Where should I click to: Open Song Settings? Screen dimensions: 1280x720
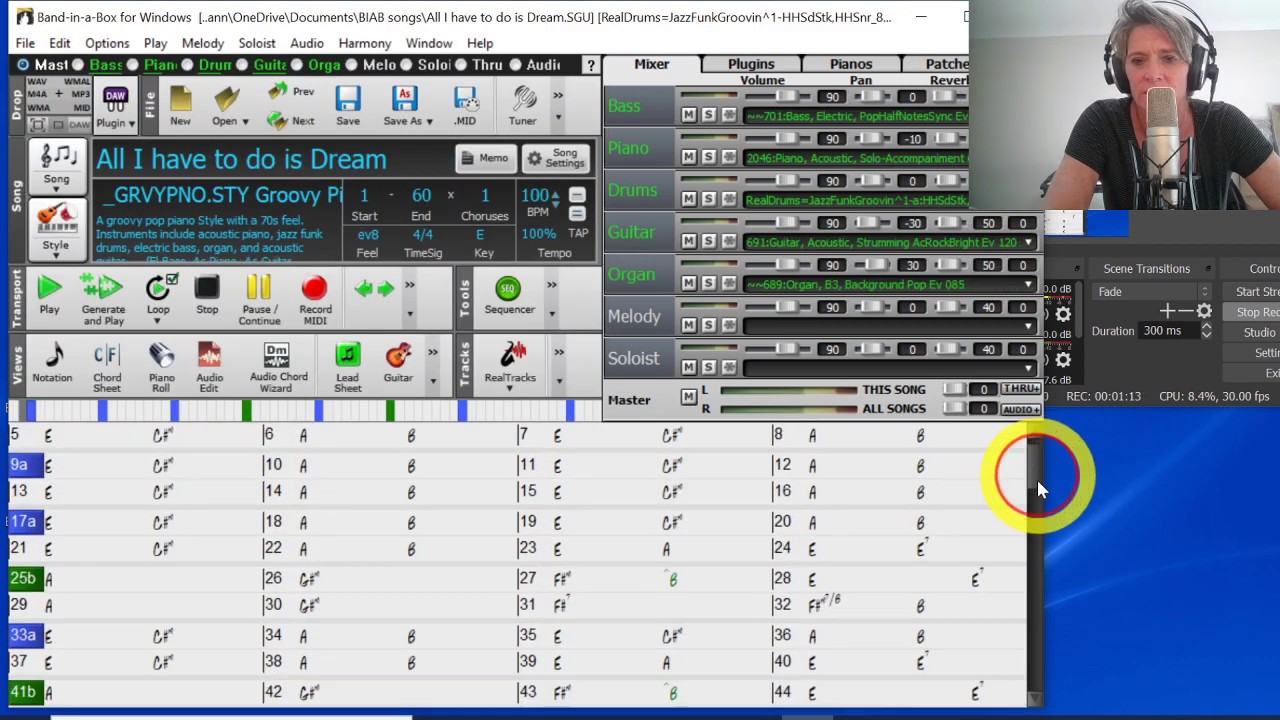[x=556, y=158]
